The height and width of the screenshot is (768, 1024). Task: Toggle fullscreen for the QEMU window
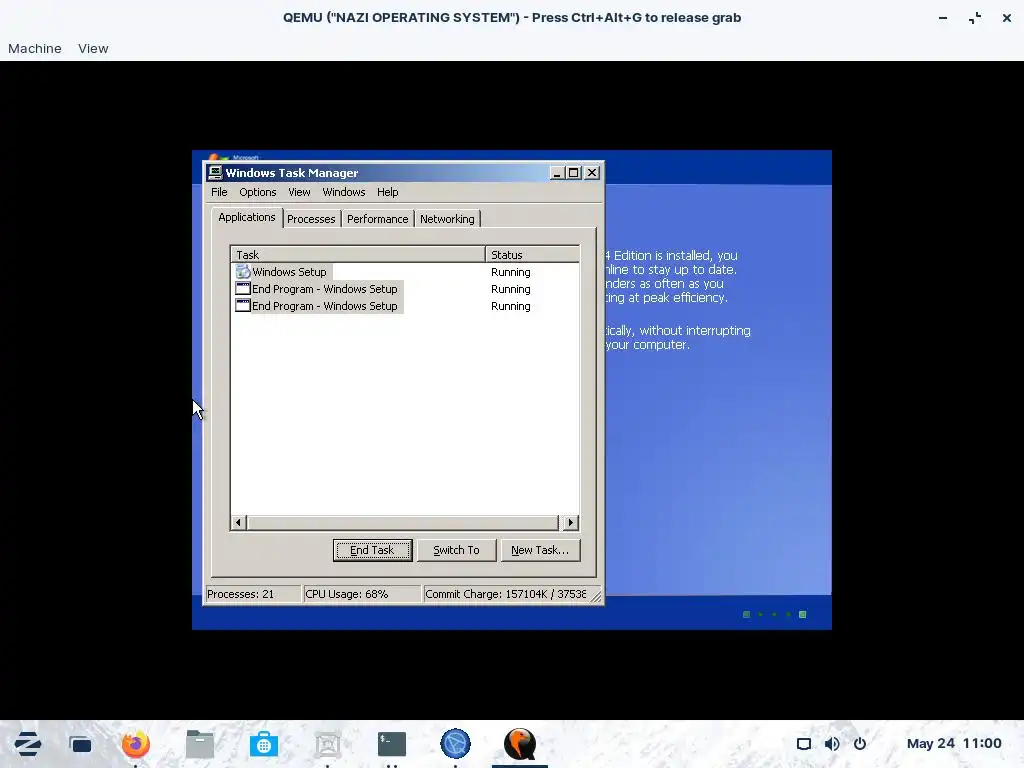[x=975, y=18]
